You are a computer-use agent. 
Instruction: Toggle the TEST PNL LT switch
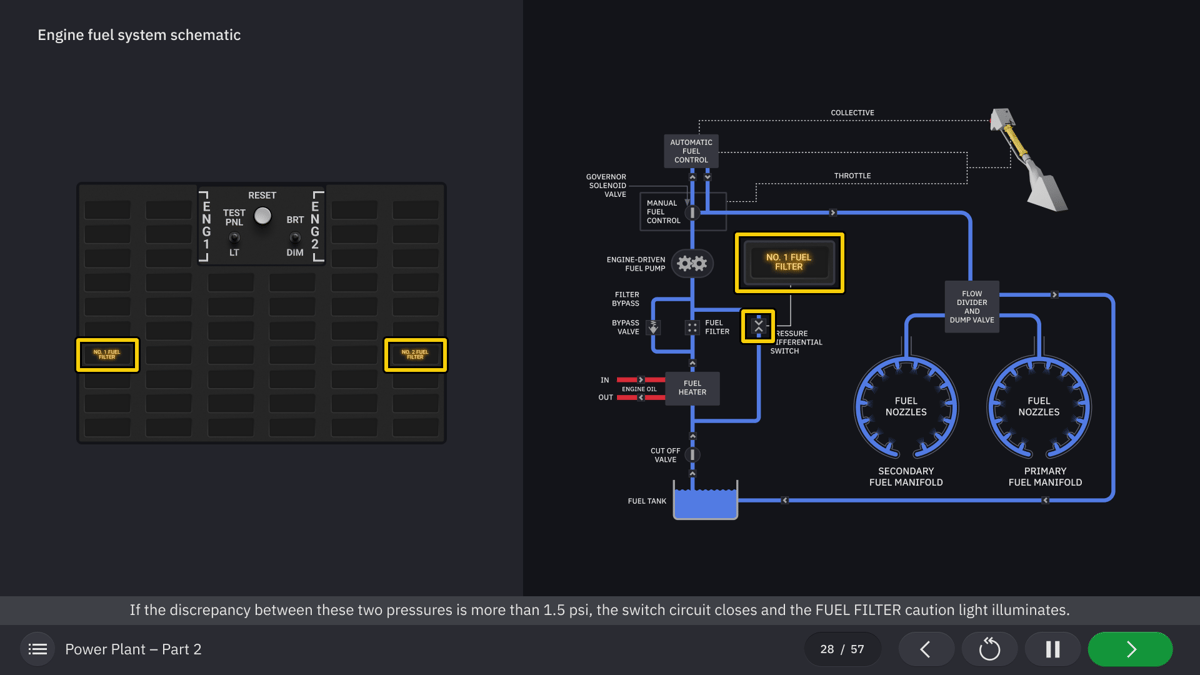click(234, 239)
